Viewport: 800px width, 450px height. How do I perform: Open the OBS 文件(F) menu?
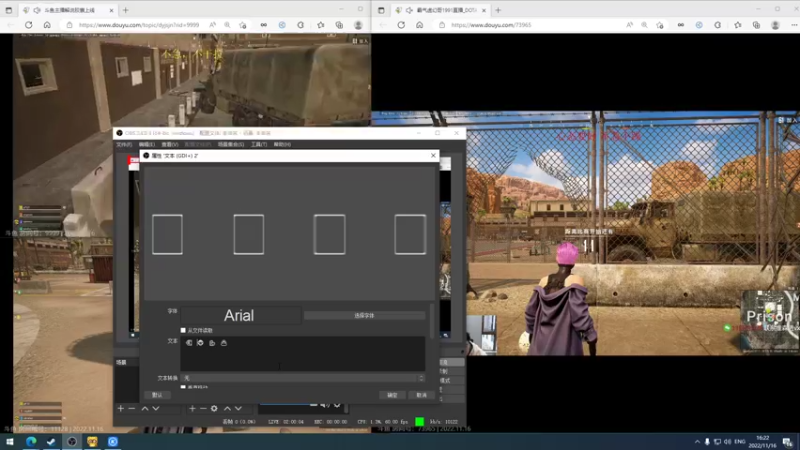tap(124, 144)
